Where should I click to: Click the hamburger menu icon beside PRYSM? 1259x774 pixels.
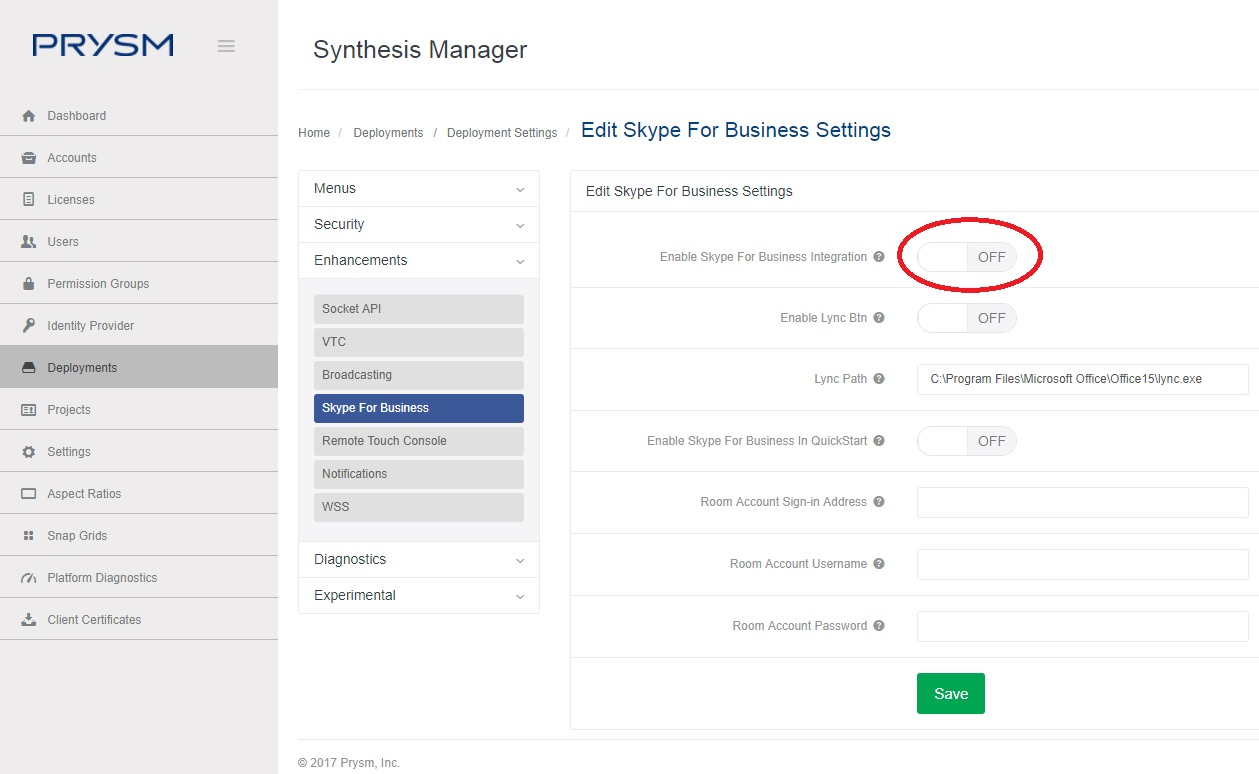(226, 46)
